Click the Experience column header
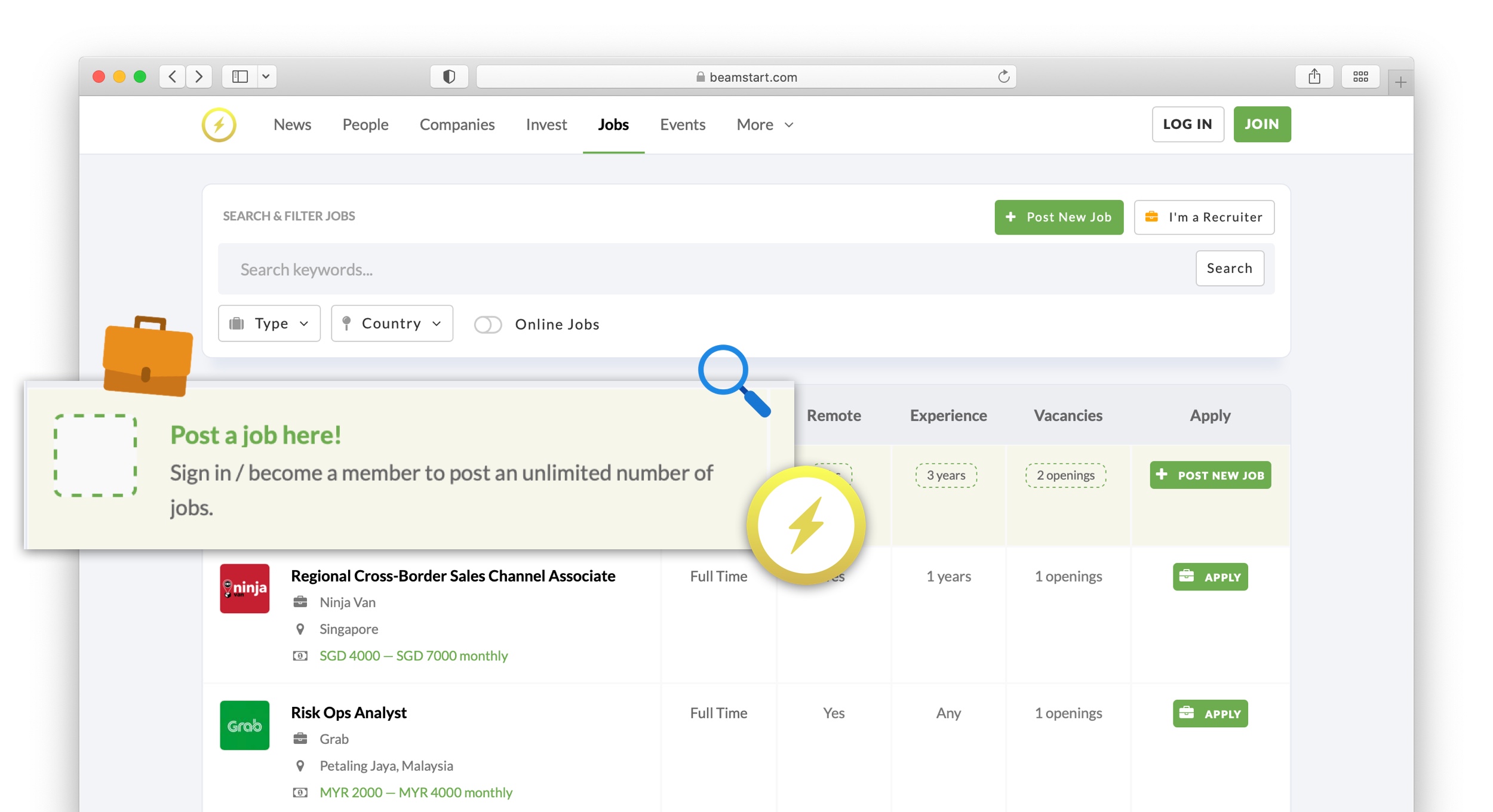Viewport: 1493px width, 812px height. point(948,416)
